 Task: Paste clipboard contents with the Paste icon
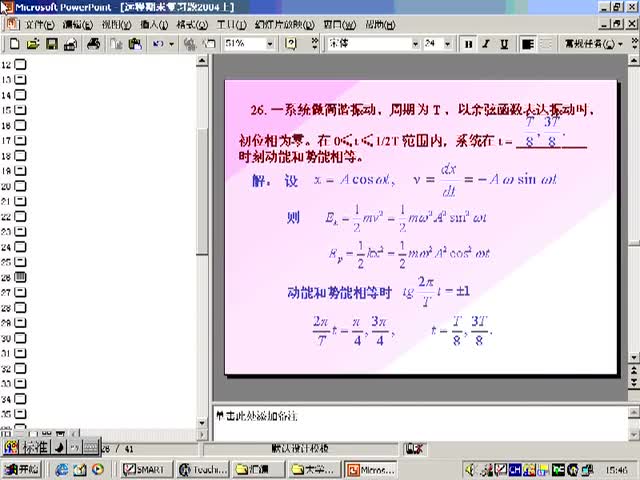click(135, 44)
